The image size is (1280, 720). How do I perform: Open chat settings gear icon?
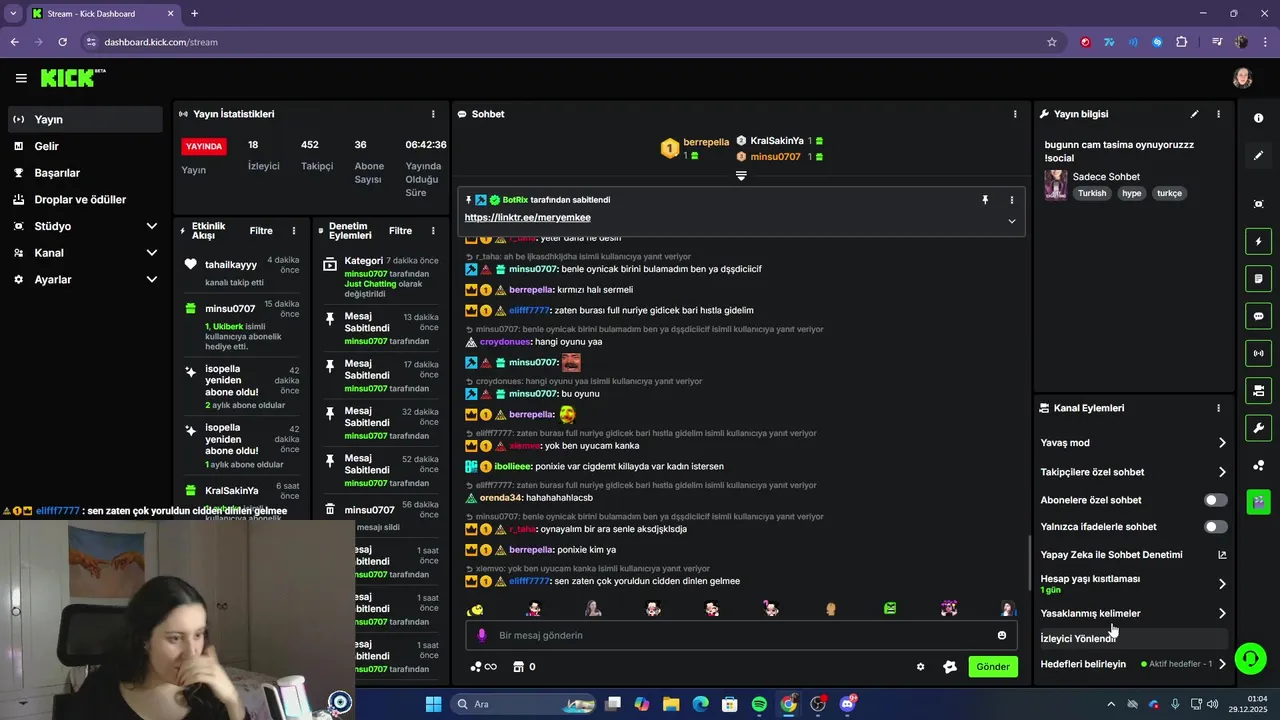921,667
